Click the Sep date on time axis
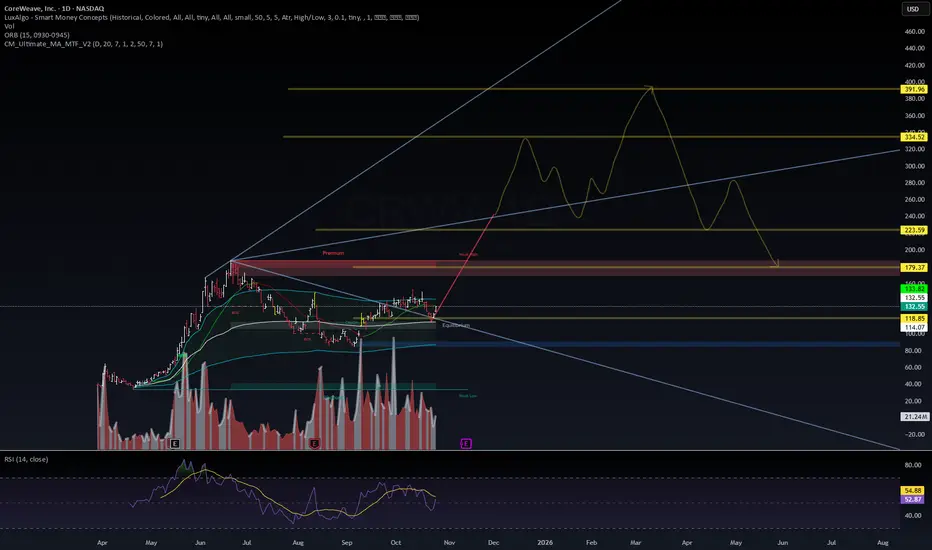The width and height of the screenshot is (932, 550). 347,542
